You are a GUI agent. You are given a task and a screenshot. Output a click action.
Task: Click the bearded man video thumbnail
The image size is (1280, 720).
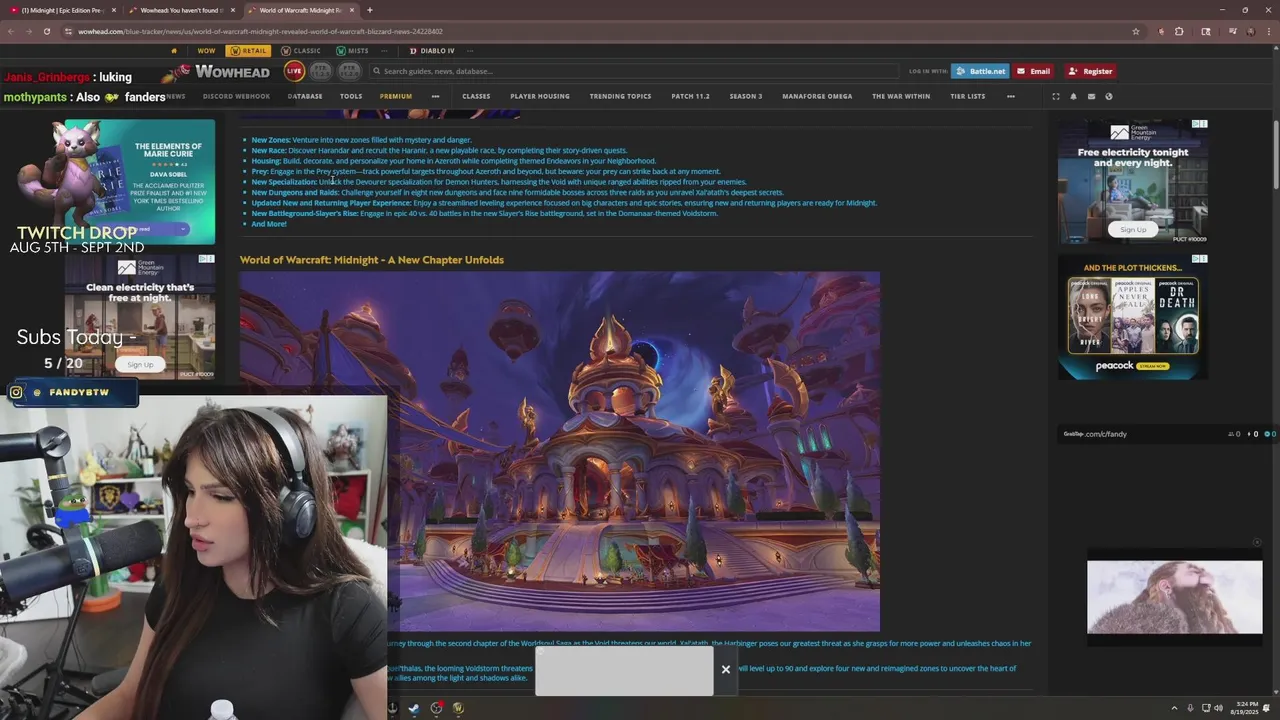pyautogui.click(x=1175, y=597)
